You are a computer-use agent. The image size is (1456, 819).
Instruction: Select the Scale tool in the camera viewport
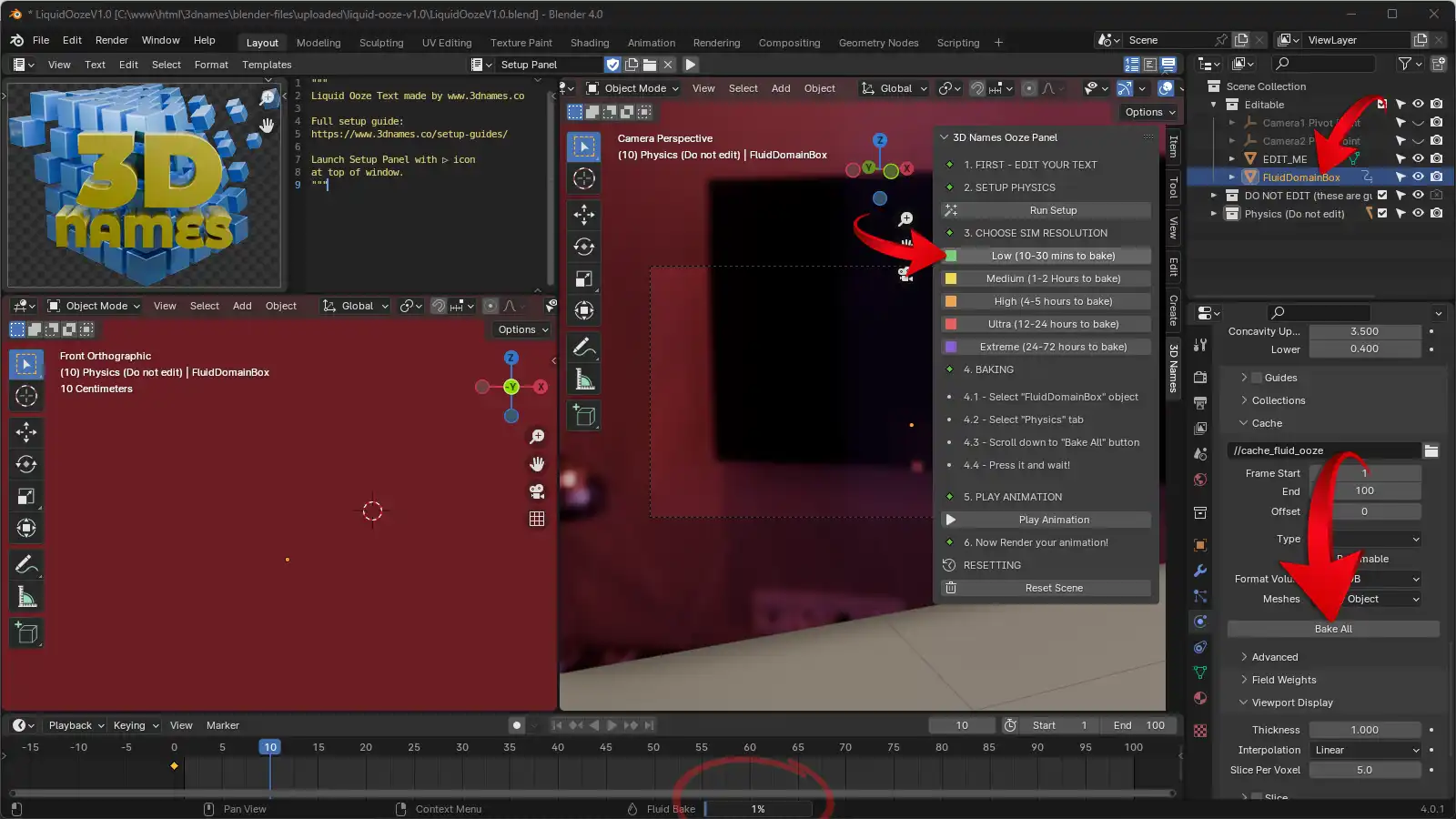tap(584, 278)
